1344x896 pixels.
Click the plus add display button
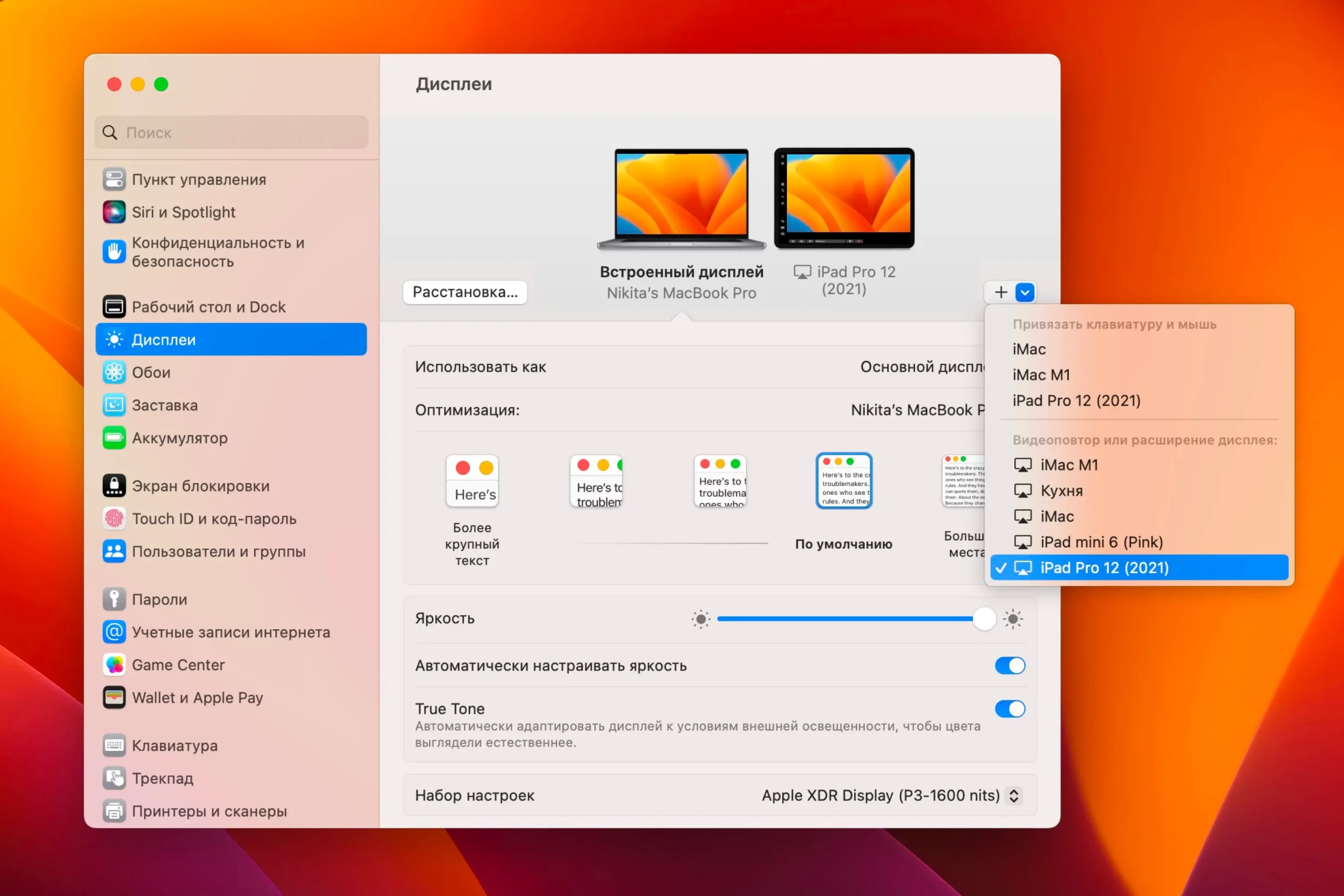(x=1001, y=292)
